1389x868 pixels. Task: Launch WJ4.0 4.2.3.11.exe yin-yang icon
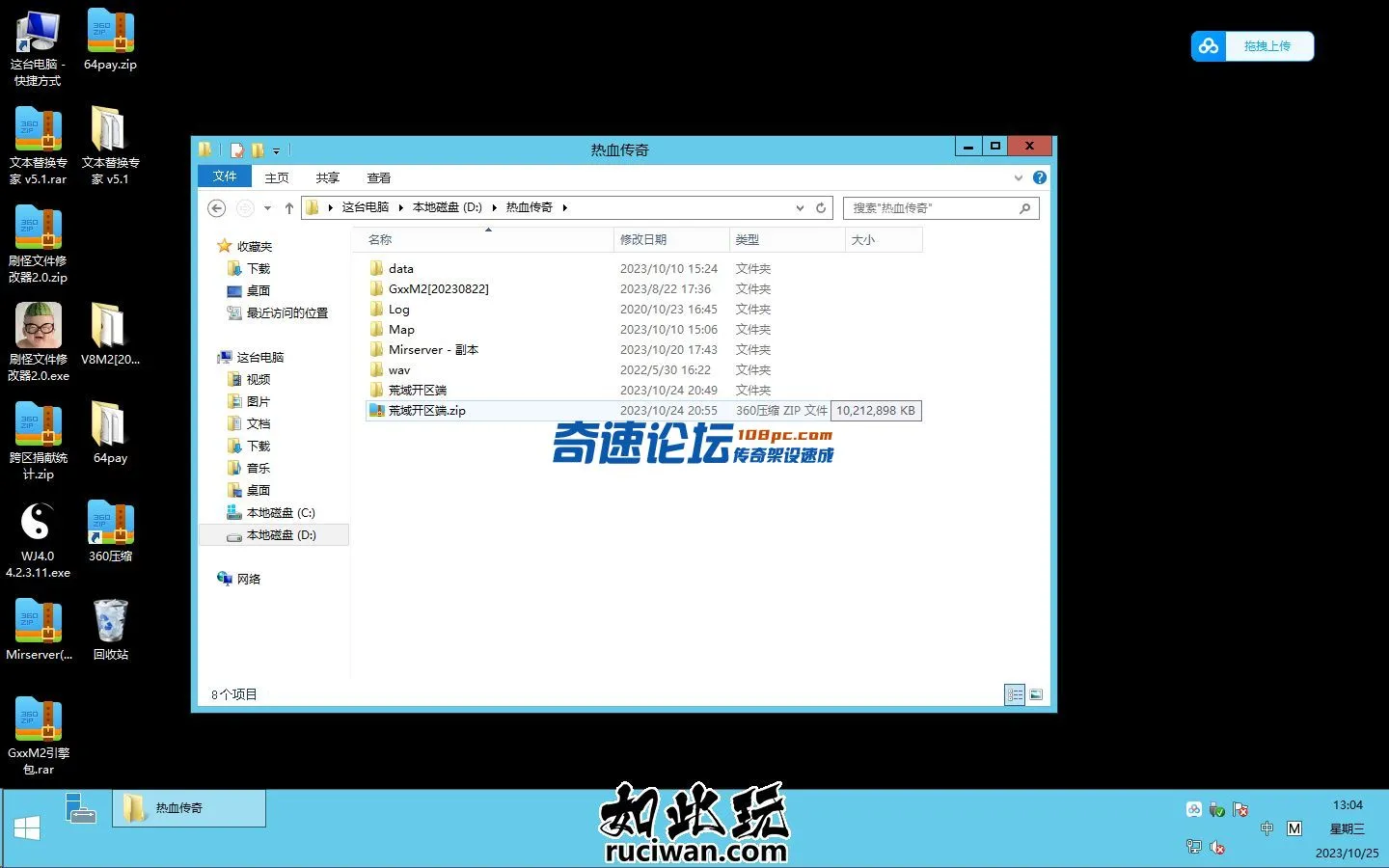(38, 540)
